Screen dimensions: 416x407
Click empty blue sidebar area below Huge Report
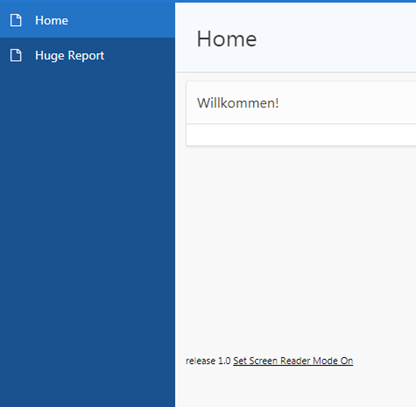[x=87, y=233]
